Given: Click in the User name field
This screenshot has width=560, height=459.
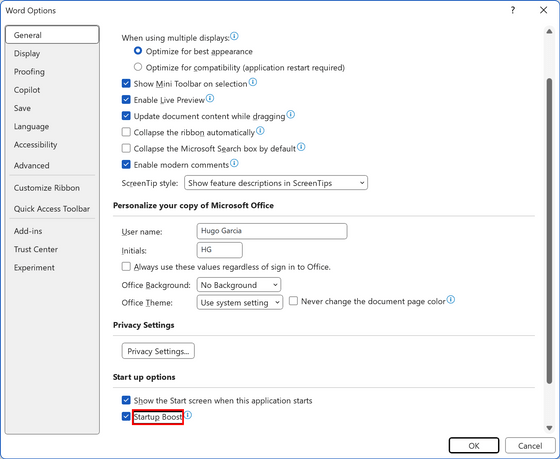Looking at the screenshot, I should 272,231.
